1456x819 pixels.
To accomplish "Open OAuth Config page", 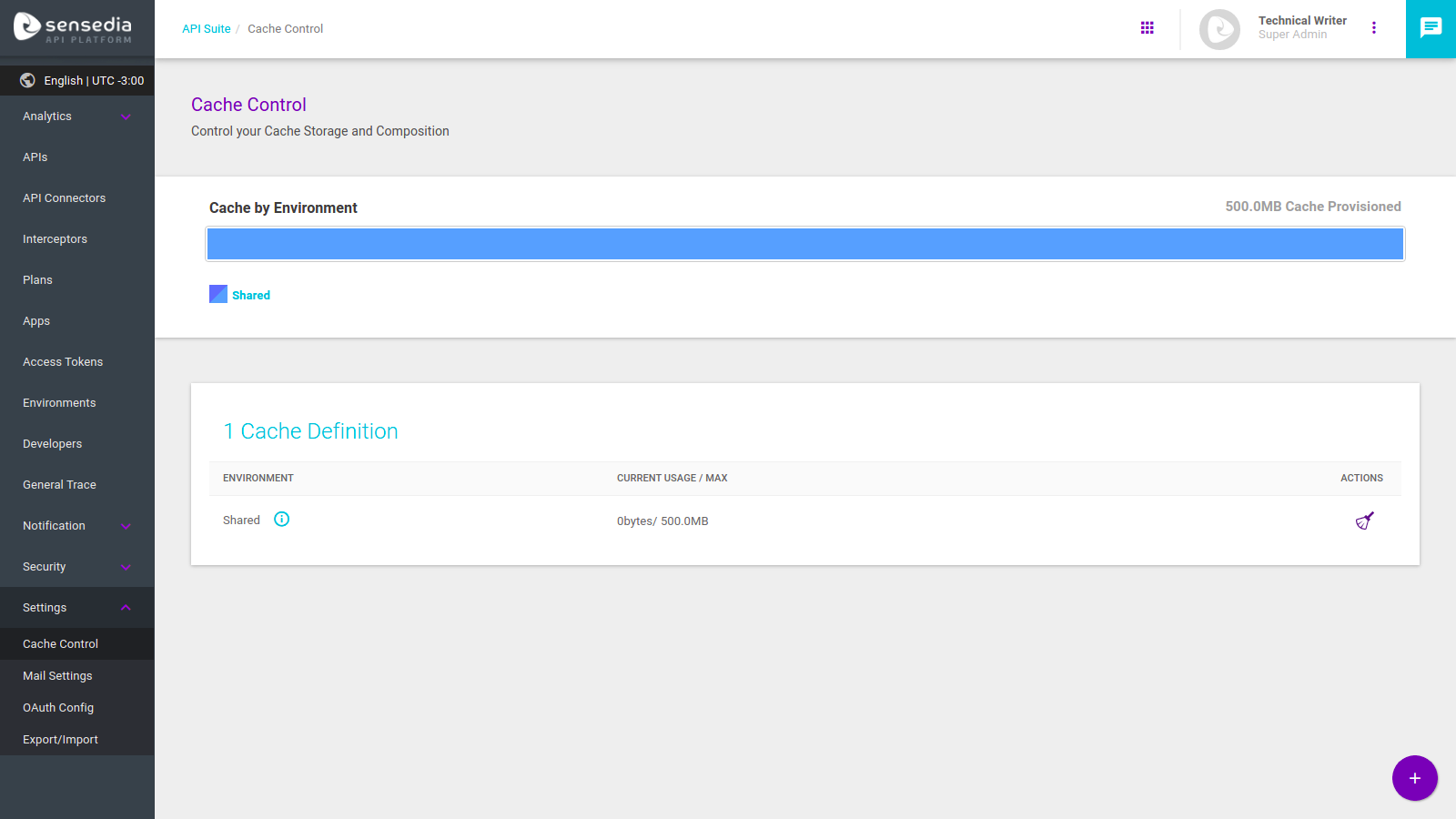I will 58,708.
